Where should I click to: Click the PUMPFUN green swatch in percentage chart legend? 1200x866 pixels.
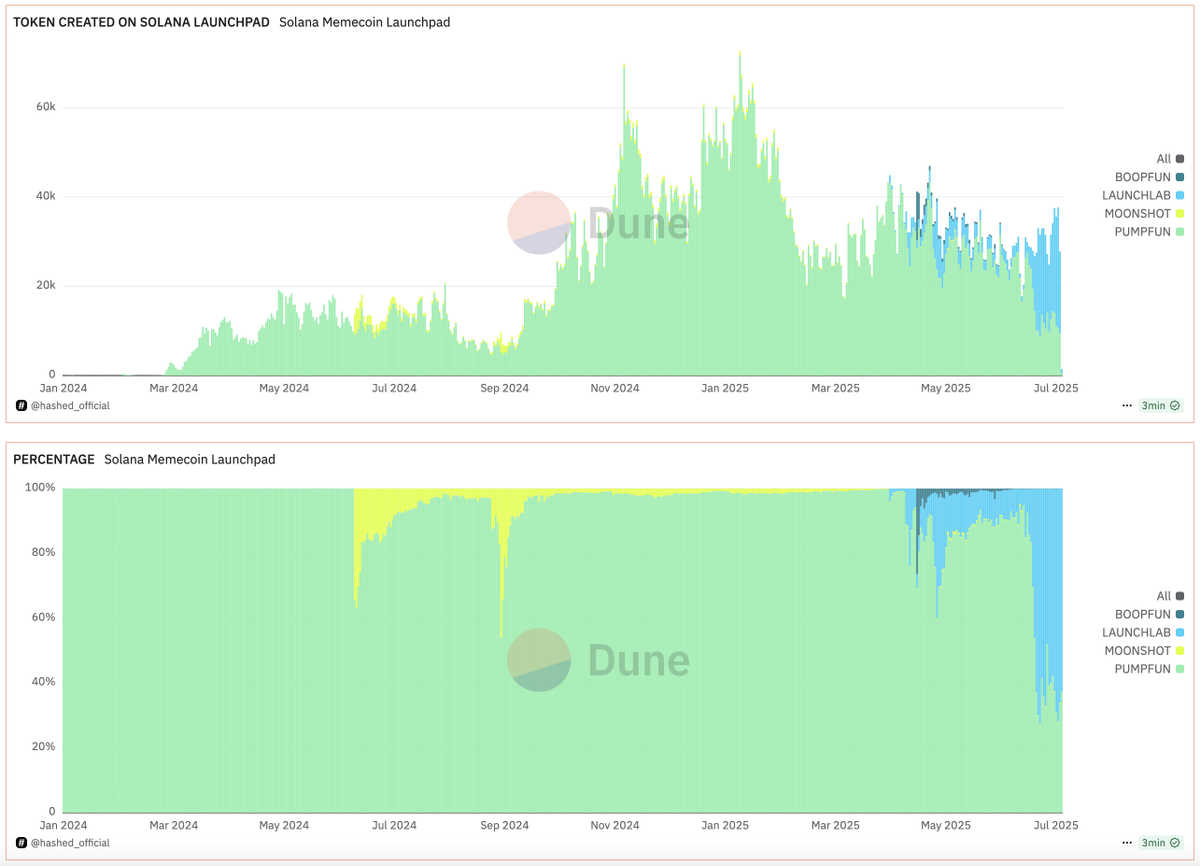(1181, 669)
